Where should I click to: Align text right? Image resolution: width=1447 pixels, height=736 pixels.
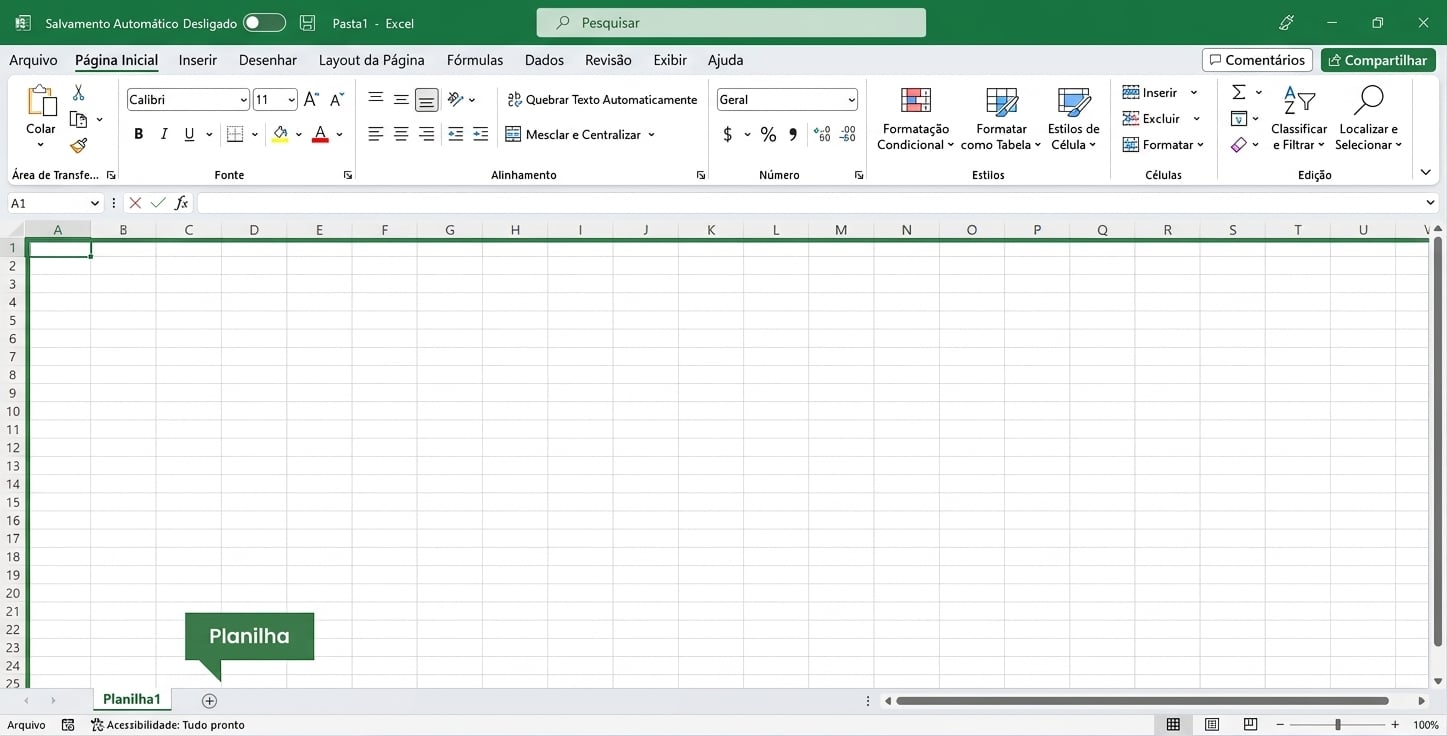[x=426, y=134]
